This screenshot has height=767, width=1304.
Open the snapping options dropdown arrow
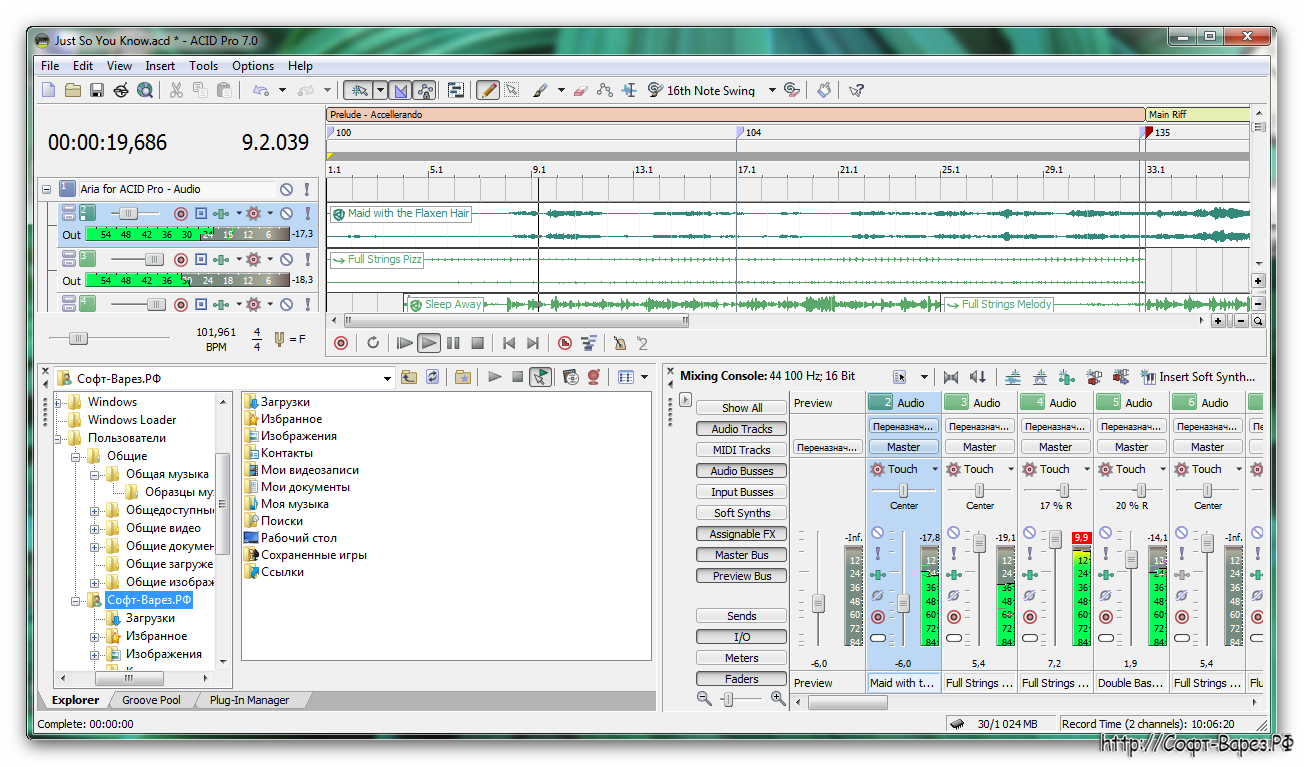[380, 90]
